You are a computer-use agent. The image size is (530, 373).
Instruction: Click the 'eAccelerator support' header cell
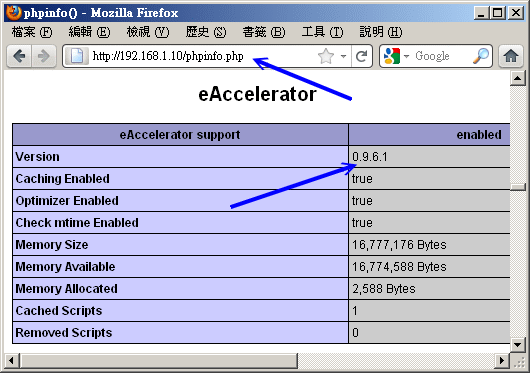180,135
